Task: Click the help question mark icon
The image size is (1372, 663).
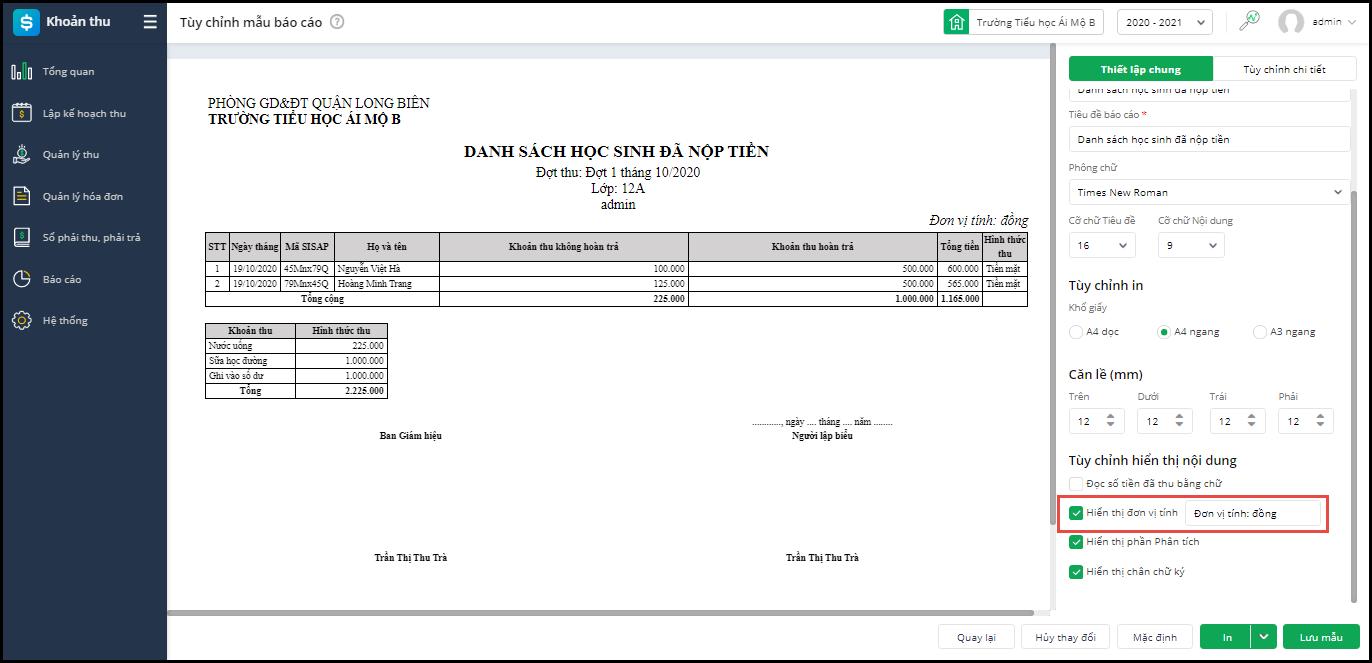Action: [337, 22]
